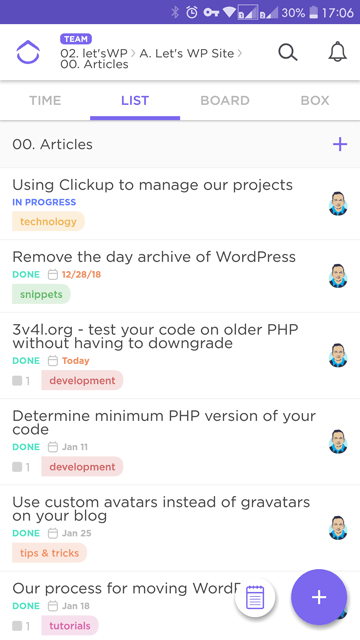Viewport: 360px width, 640px height.
Task: Open the 00. Articles breadcrumb list selector
Action: pyautogui.click(x=94, y=64)
